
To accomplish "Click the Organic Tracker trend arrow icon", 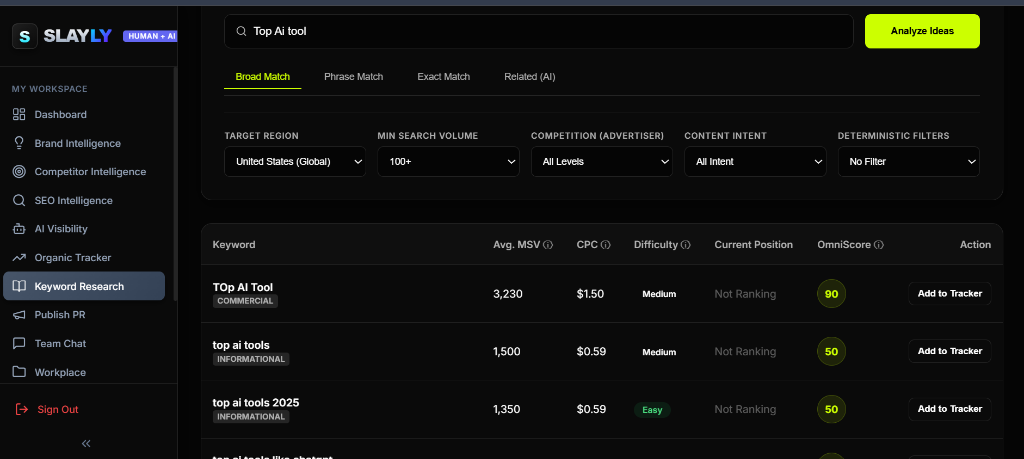I will pos(20,257).
